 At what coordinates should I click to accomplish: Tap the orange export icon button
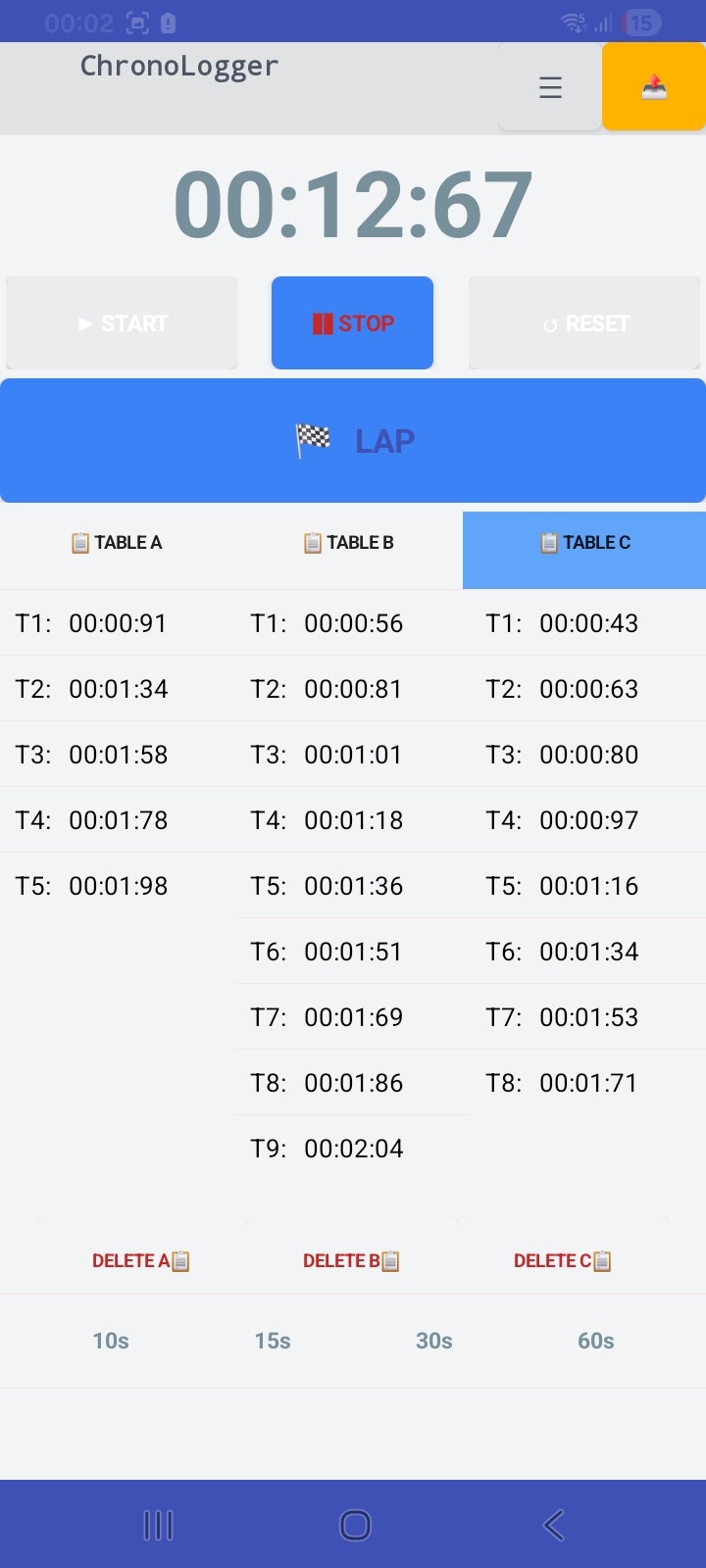(654, 88)
